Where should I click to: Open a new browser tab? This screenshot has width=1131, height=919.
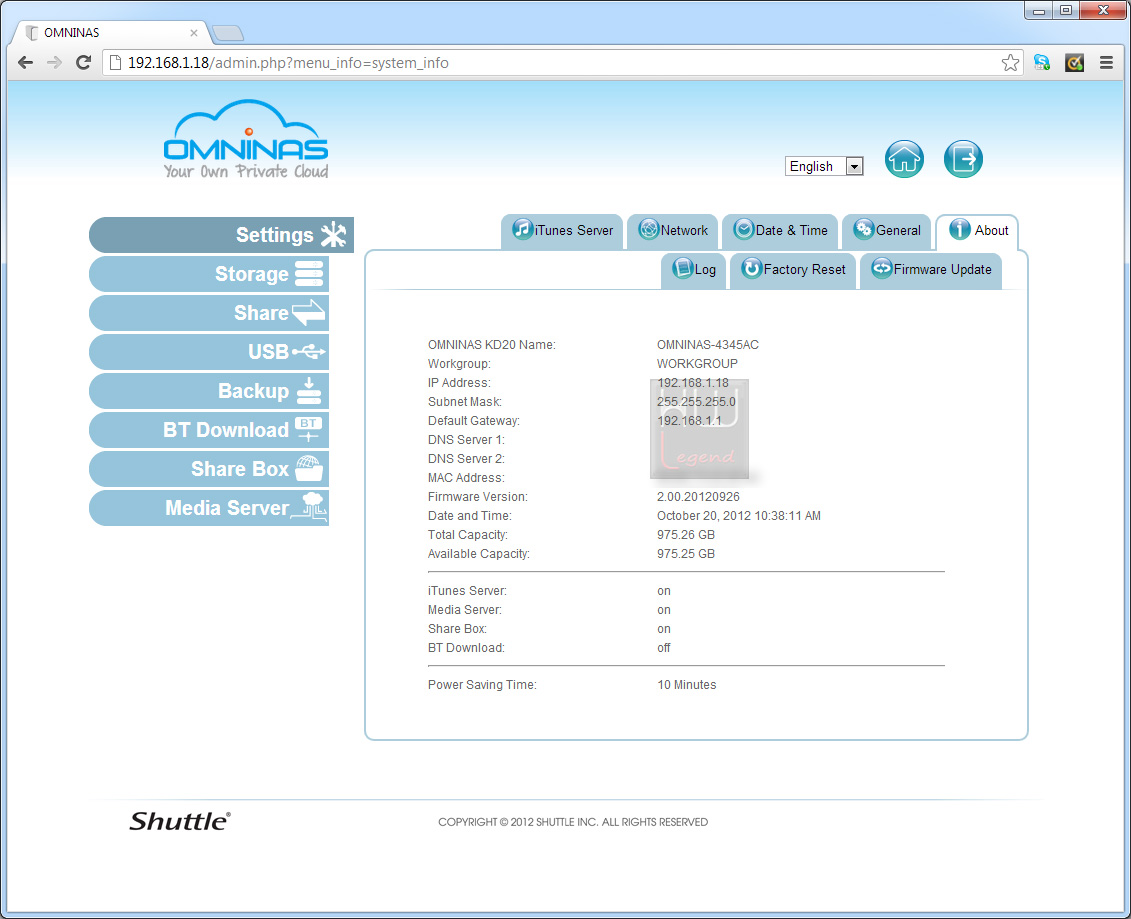point(229,33)
